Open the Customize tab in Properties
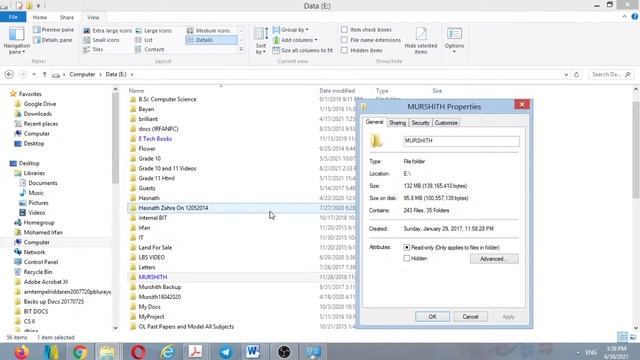The width and height of the screenshot is (640, 360). click(446, 123)
